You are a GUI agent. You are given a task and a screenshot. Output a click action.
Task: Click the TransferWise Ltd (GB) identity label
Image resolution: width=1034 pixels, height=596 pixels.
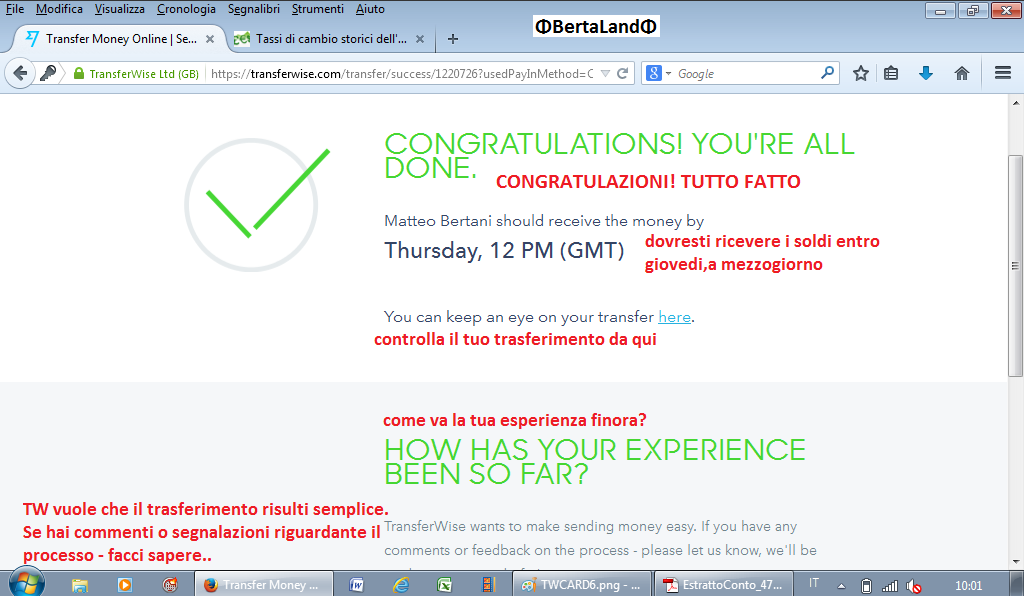click(144, 74)
